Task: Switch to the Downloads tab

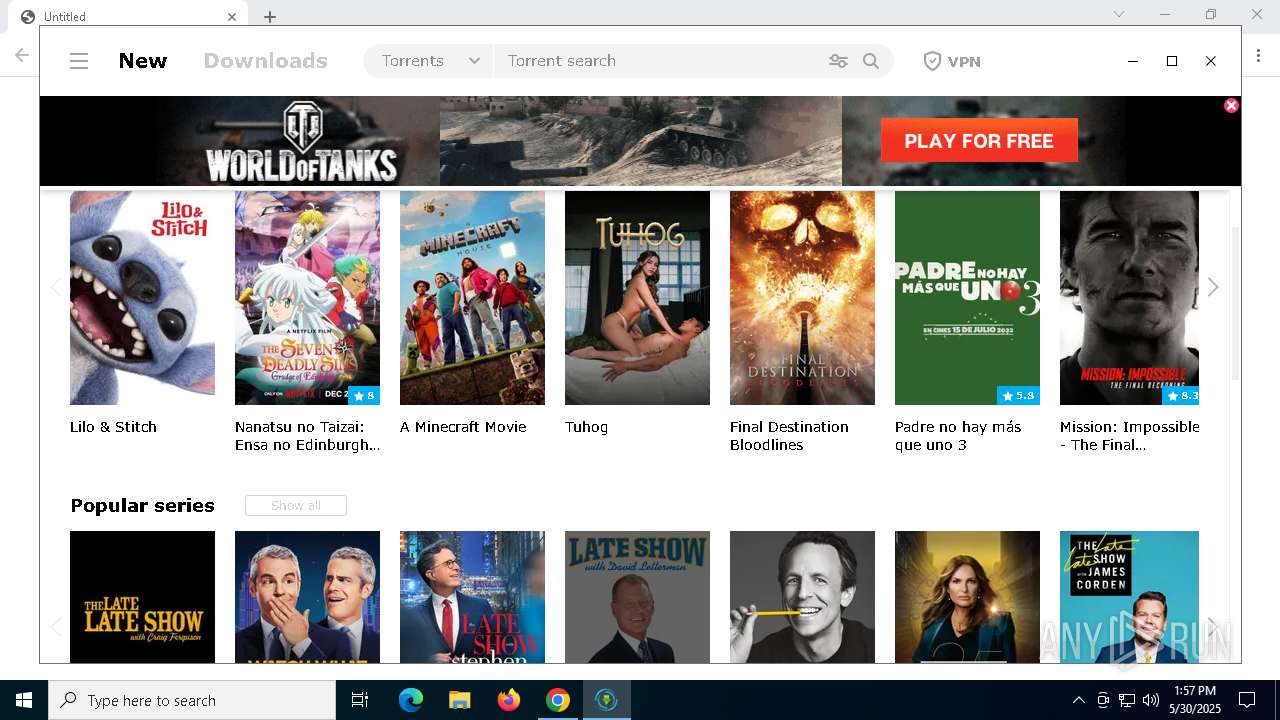Action: click(265, 61)
